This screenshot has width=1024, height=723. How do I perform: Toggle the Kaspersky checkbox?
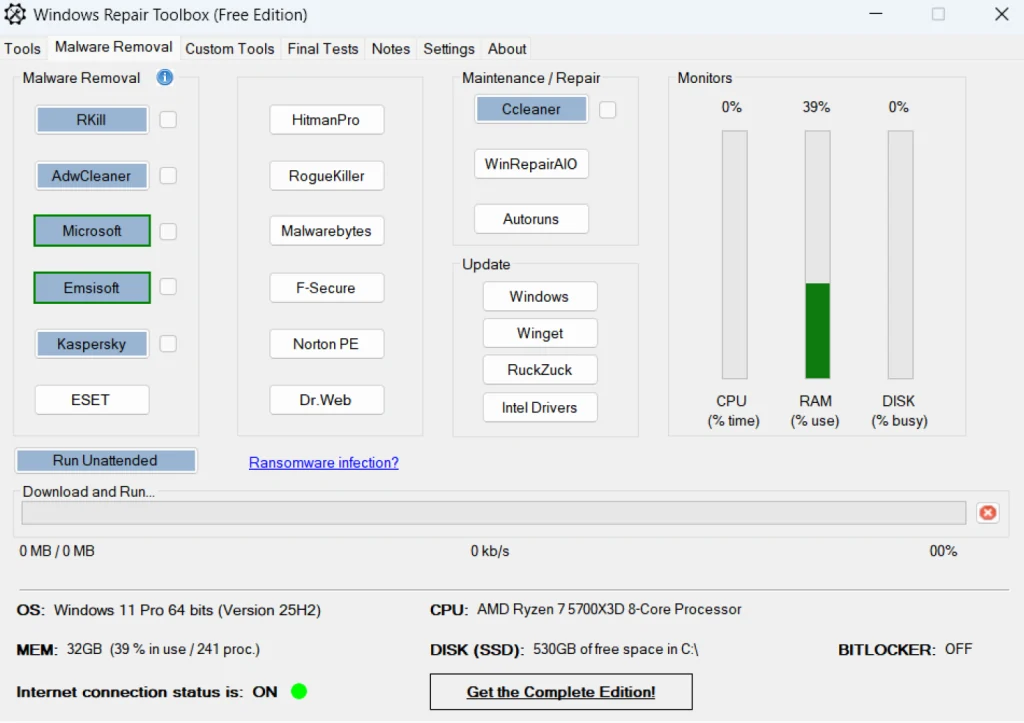(x=168, y=344)
